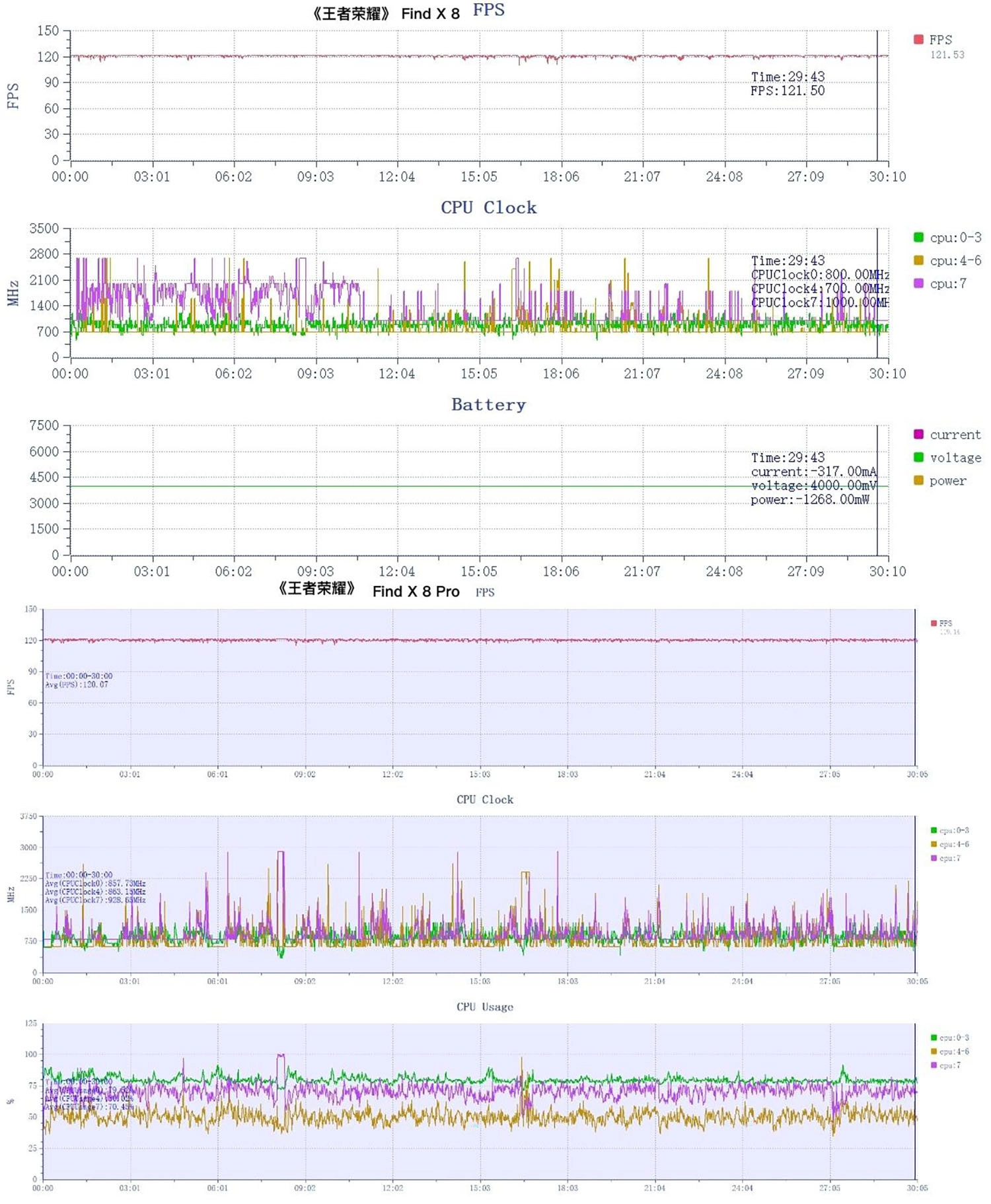Screen dimensions: 991x1204
Task: Select the power legend entry in Battery chart
Action: pos(940,481)
